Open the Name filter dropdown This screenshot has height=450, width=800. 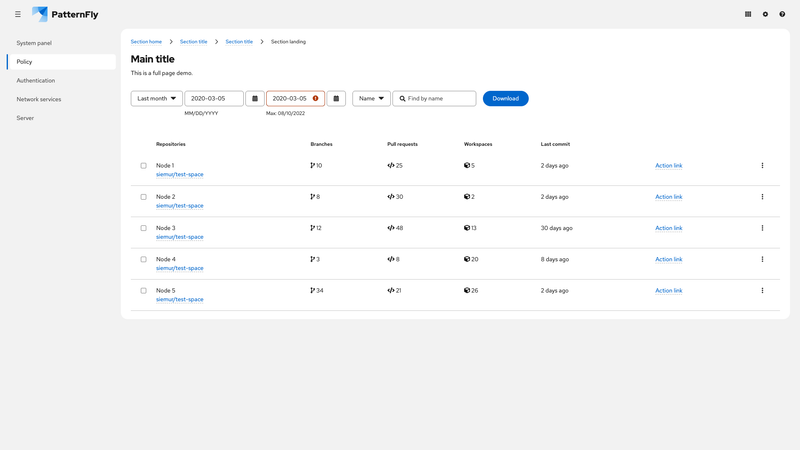click(x=371, y=99)
